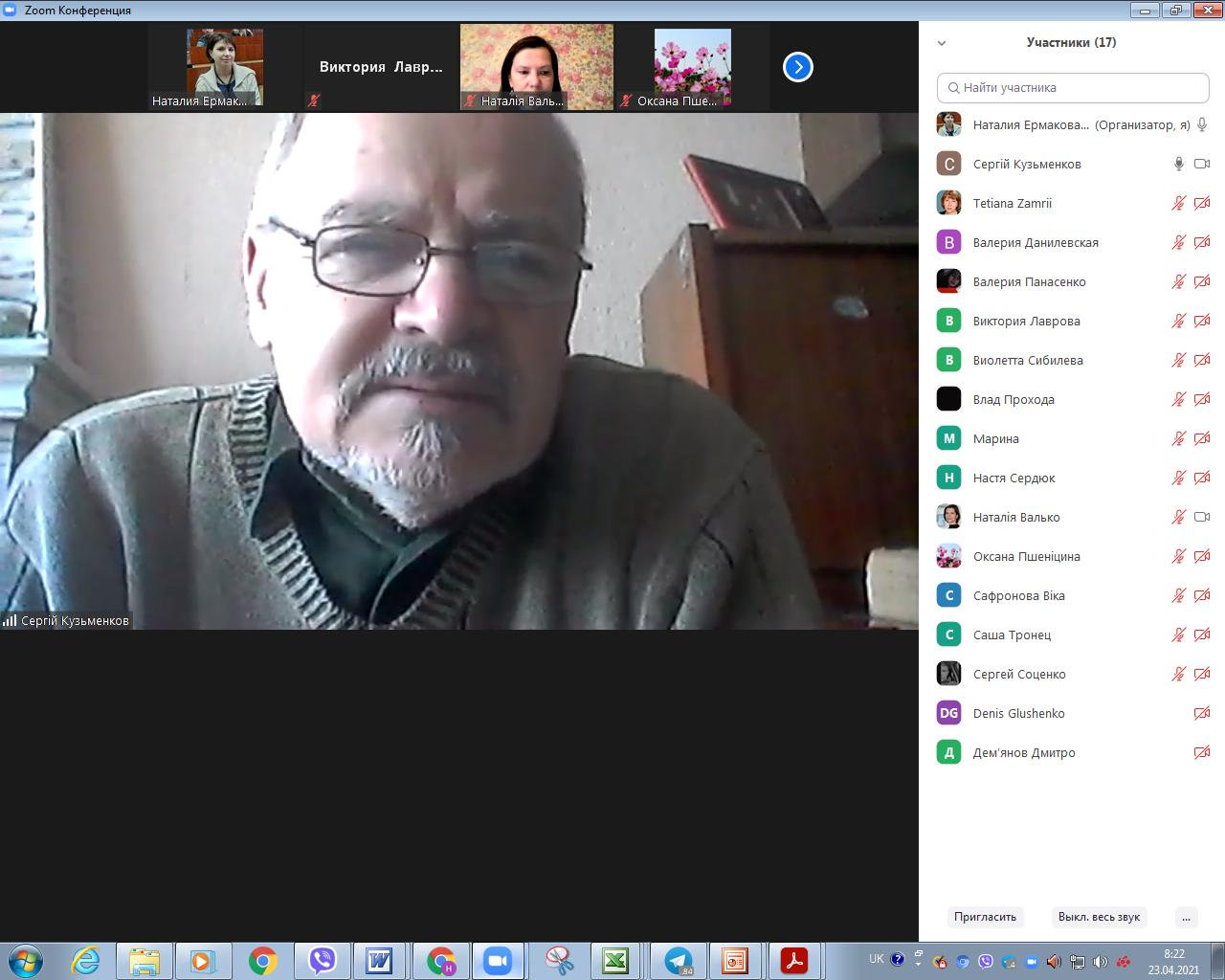Click microphone icon for Наталия Ермакова organizer
The image size is (1225, 980).
1202,124
